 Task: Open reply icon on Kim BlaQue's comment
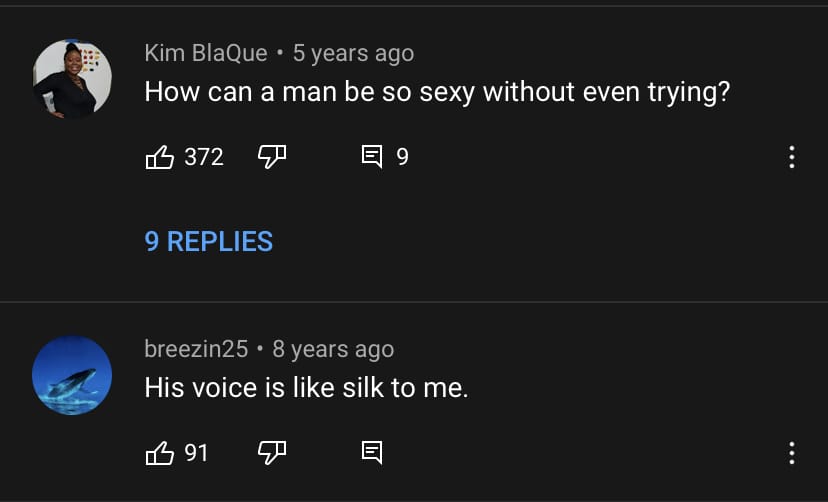point(372,157)
